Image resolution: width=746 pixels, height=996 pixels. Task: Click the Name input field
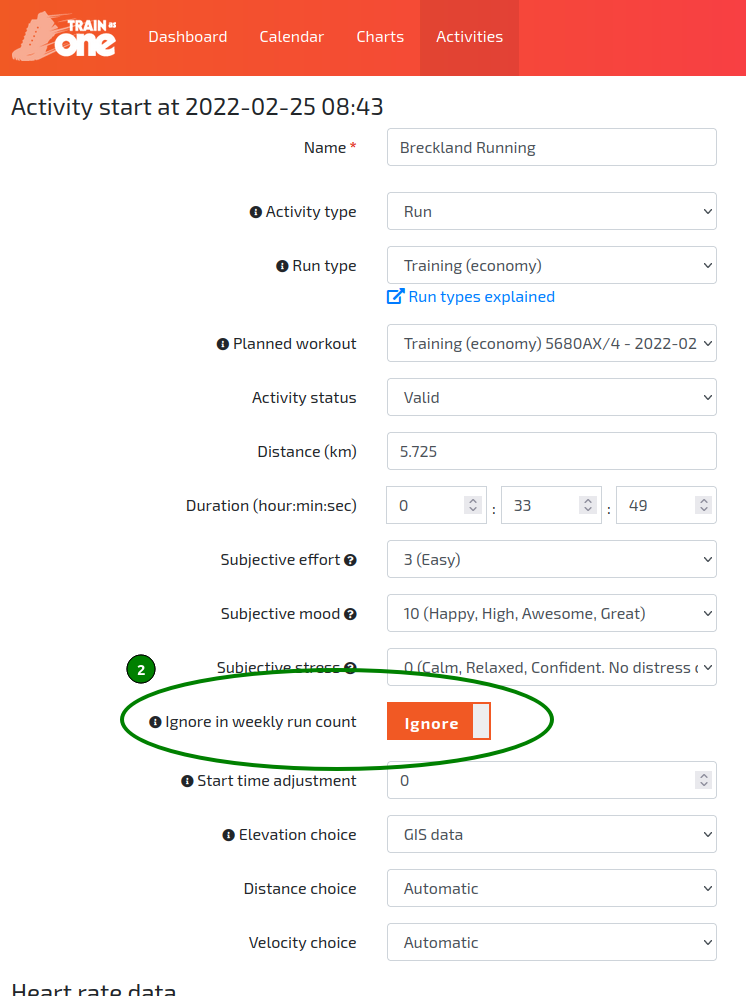(551, 148)
